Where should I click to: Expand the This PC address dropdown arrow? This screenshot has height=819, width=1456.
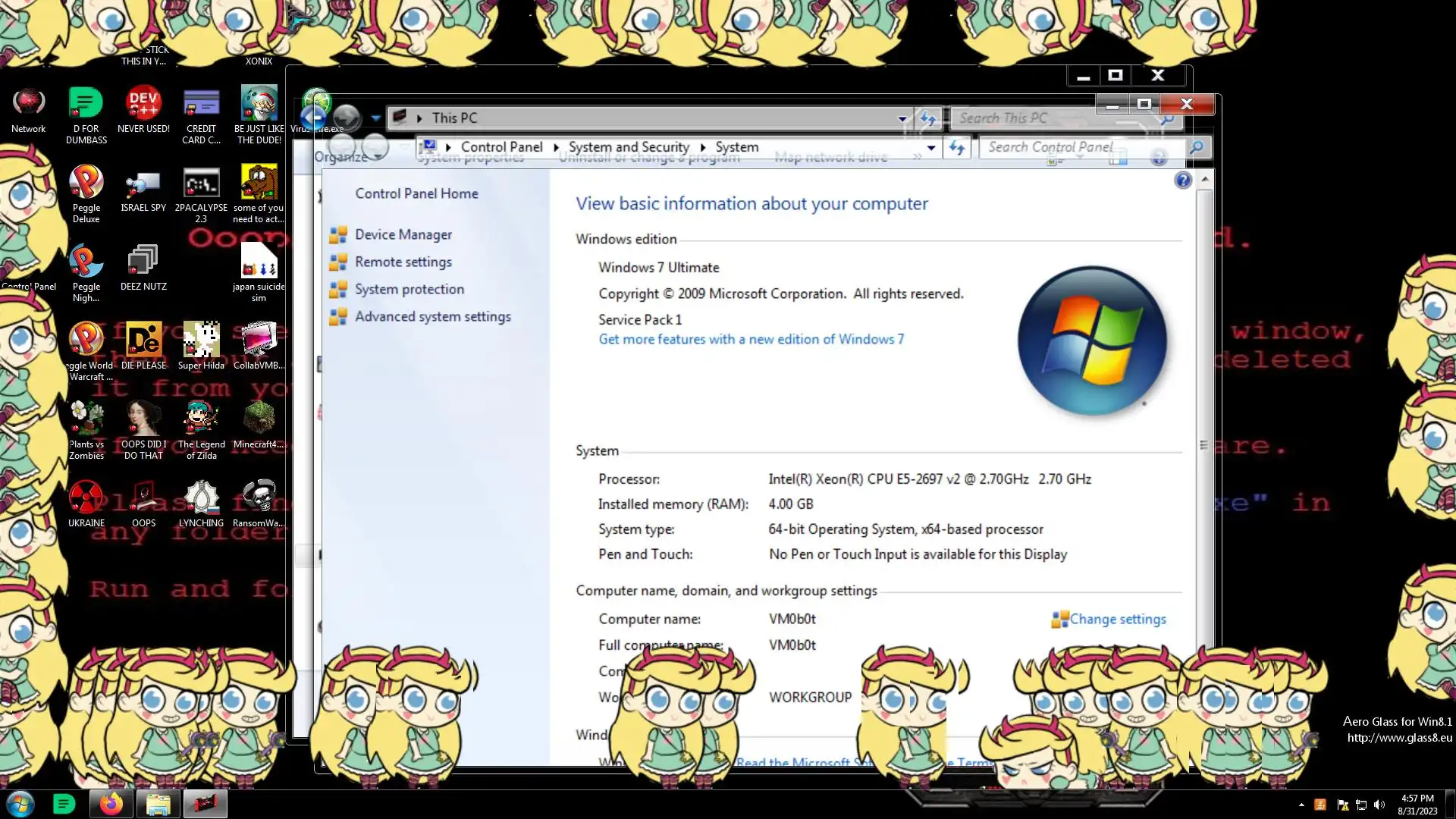pos(902,119)
